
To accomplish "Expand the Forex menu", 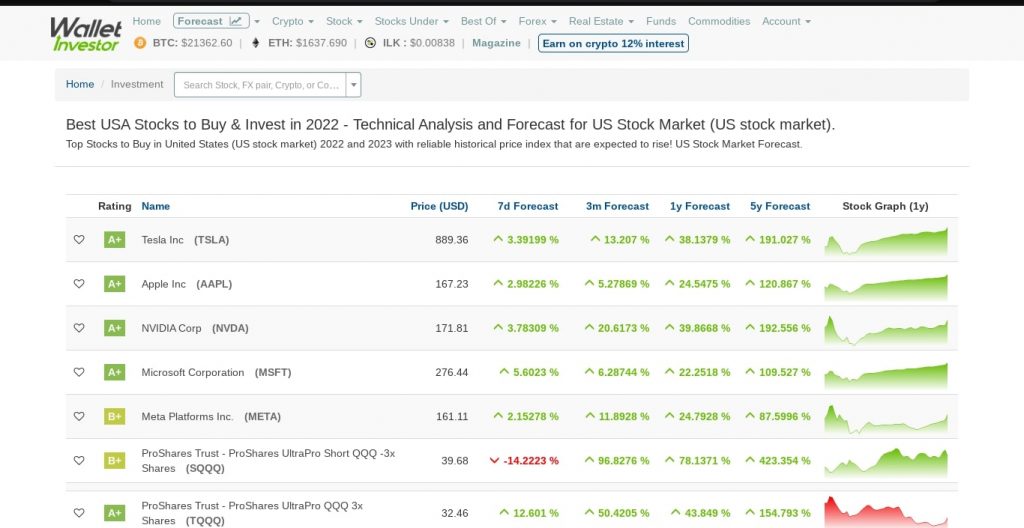I will (537, 21).
